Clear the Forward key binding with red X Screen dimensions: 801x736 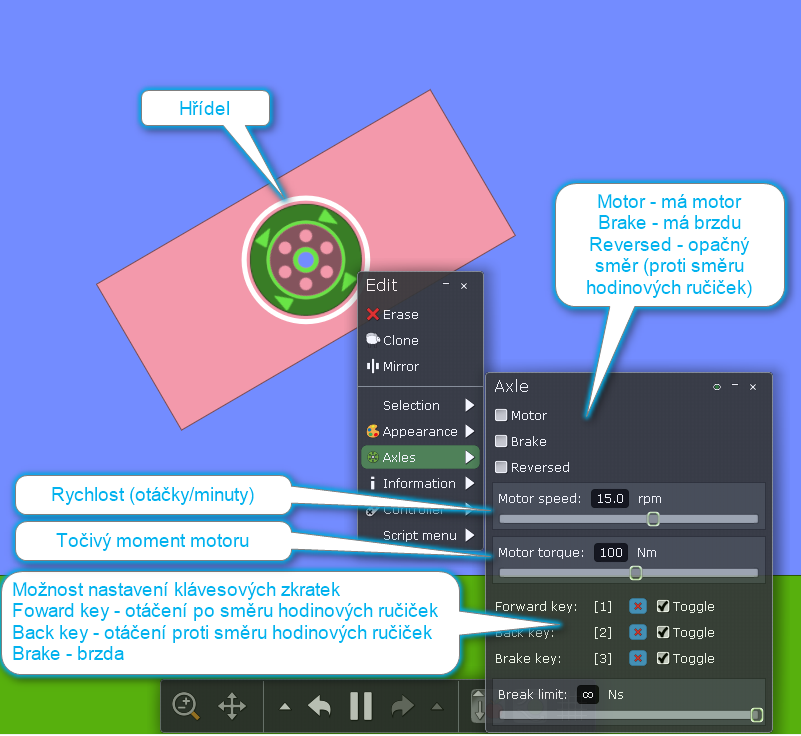pos(637,606)
